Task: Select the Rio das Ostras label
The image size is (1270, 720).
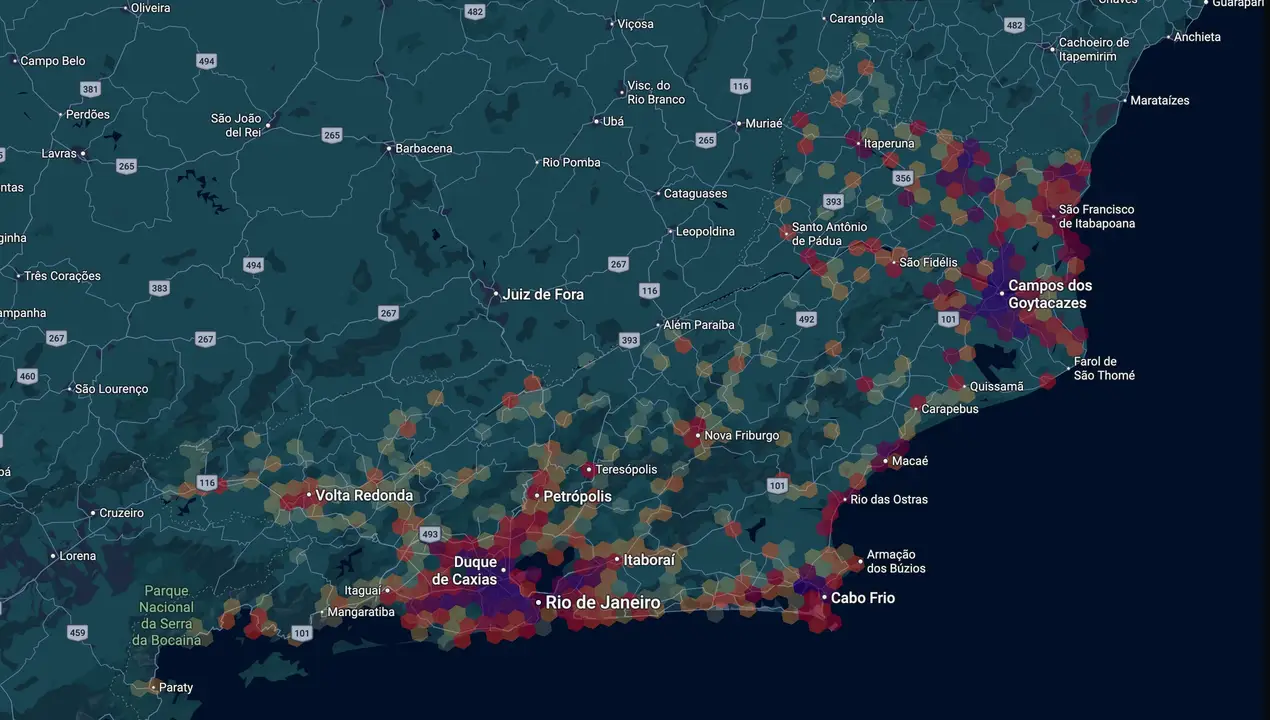Action: [889, 499]
